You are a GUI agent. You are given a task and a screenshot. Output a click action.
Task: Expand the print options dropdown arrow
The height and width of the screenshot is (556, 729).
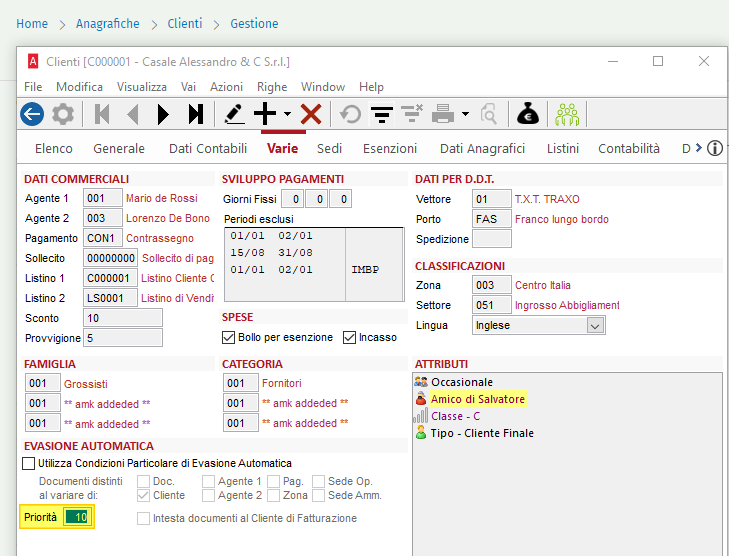click(x=465, y=114)
